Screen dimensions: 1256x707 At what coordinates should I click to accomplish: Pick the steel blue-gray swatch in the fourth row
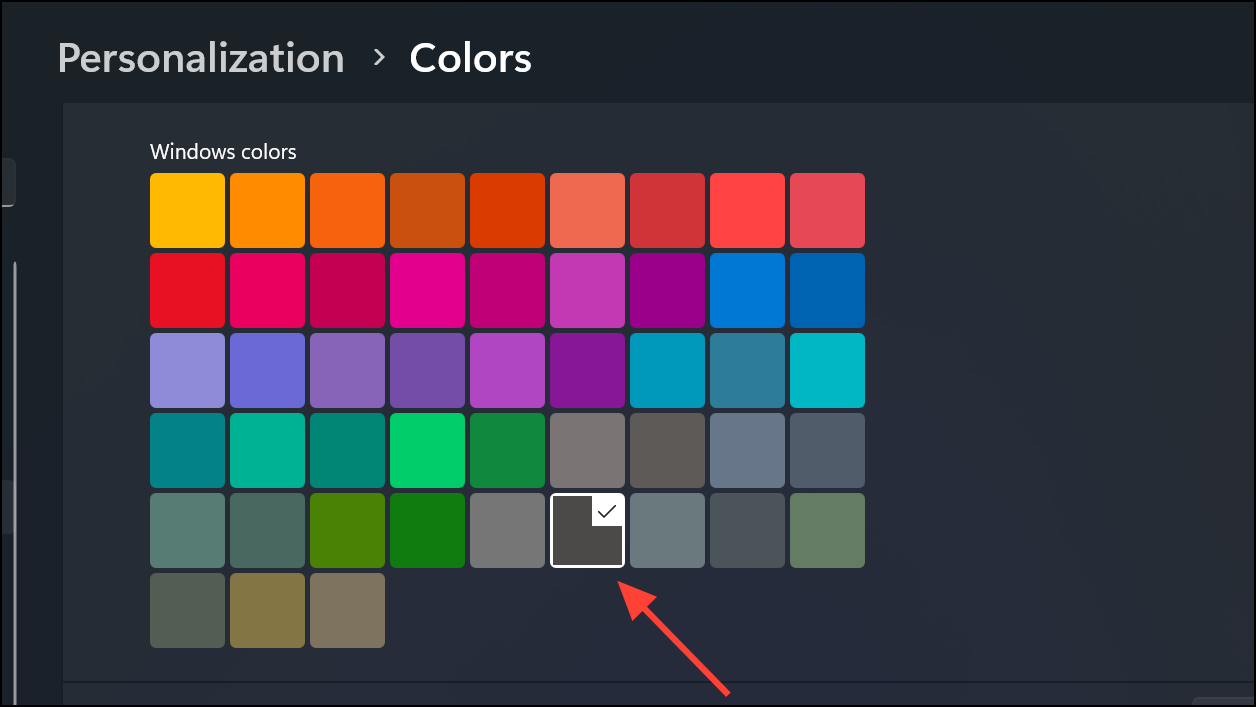pos(747,450)
